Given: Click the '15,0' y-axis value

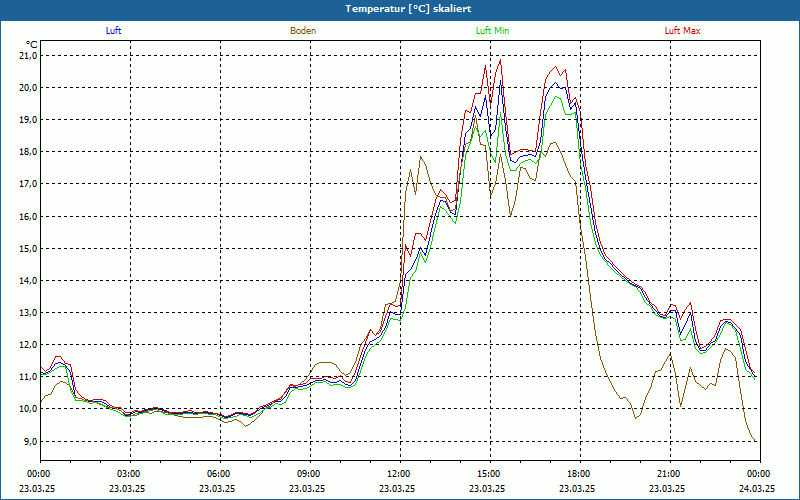Looking at the screenshot, I should pyautogui.click(x=29, y=248).
